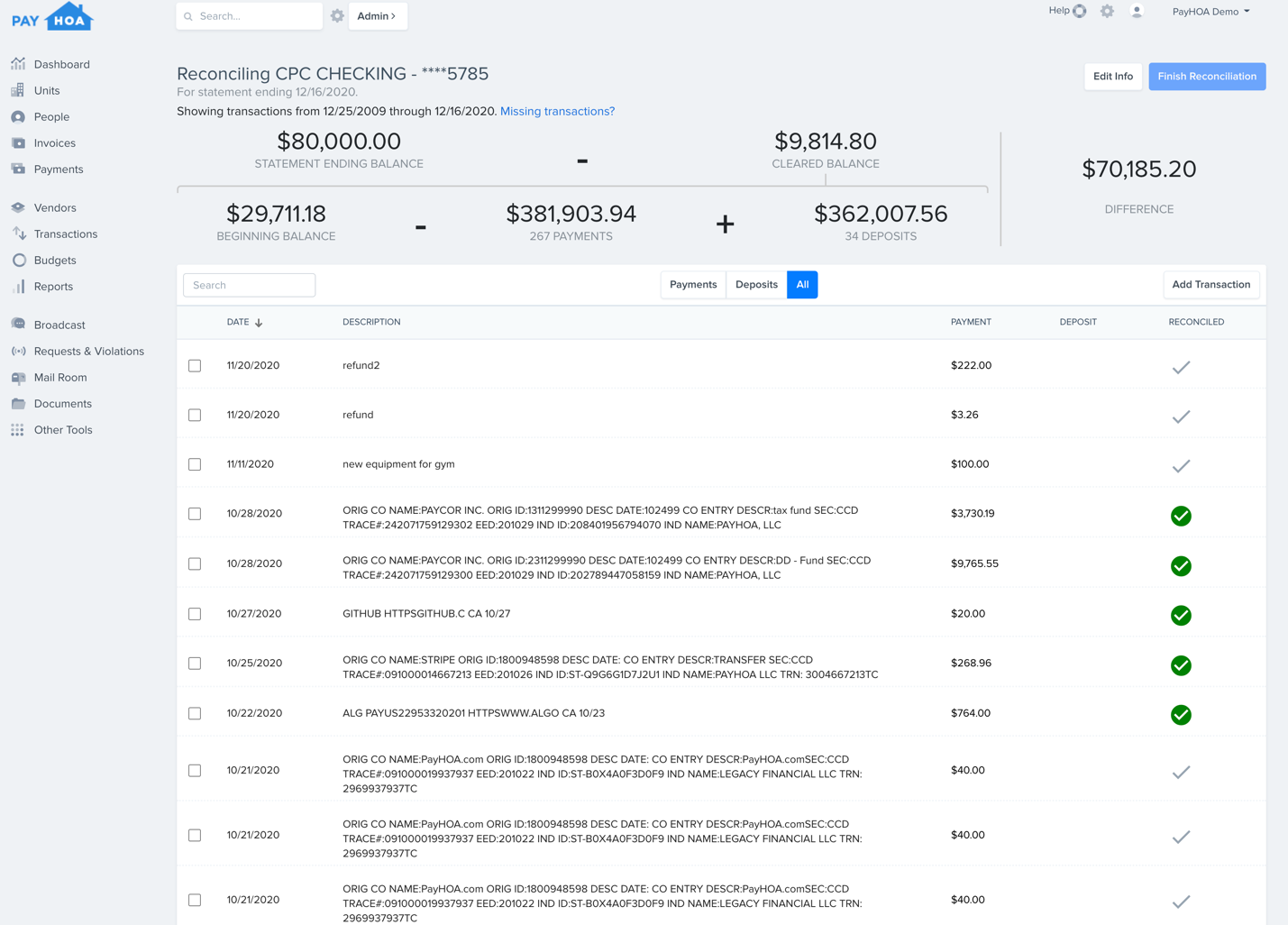The width and height of the screenshot is (1288, 925).
Task: Click the Broadcast speech bubble icon
Action: [x=18, y=325]
